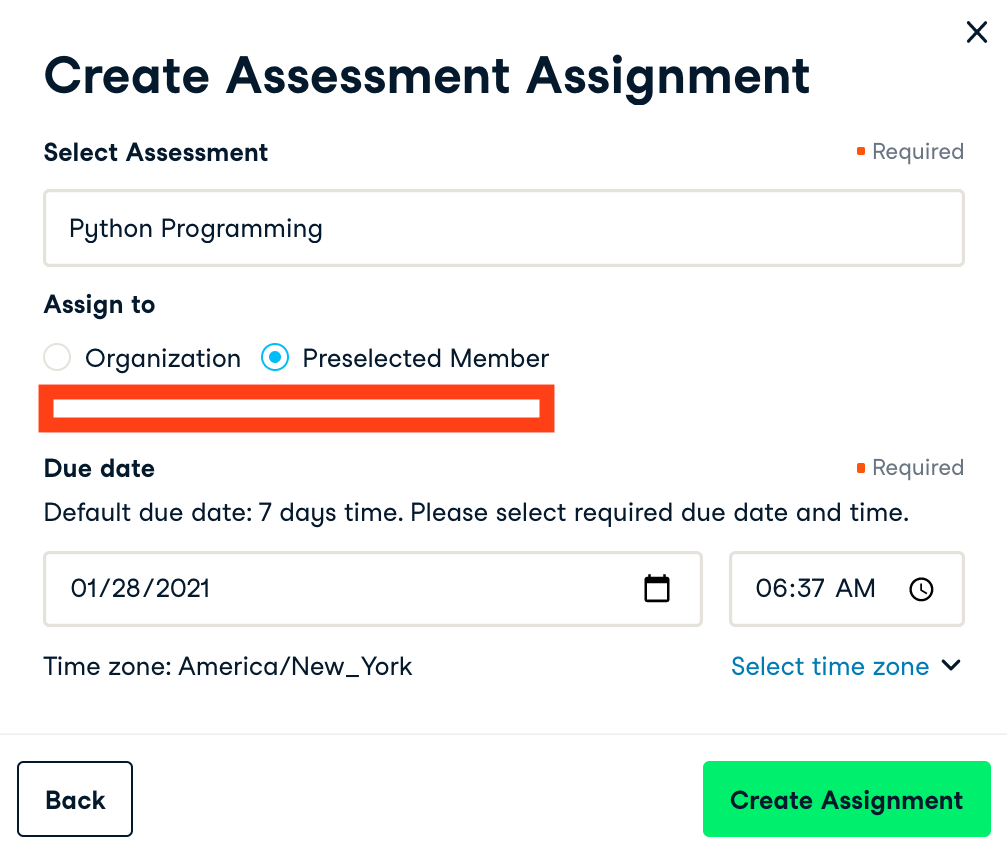Click the Select time zone link
Image resolution: width=1007 pixels, height=855 pixels.
coord(830,666)
